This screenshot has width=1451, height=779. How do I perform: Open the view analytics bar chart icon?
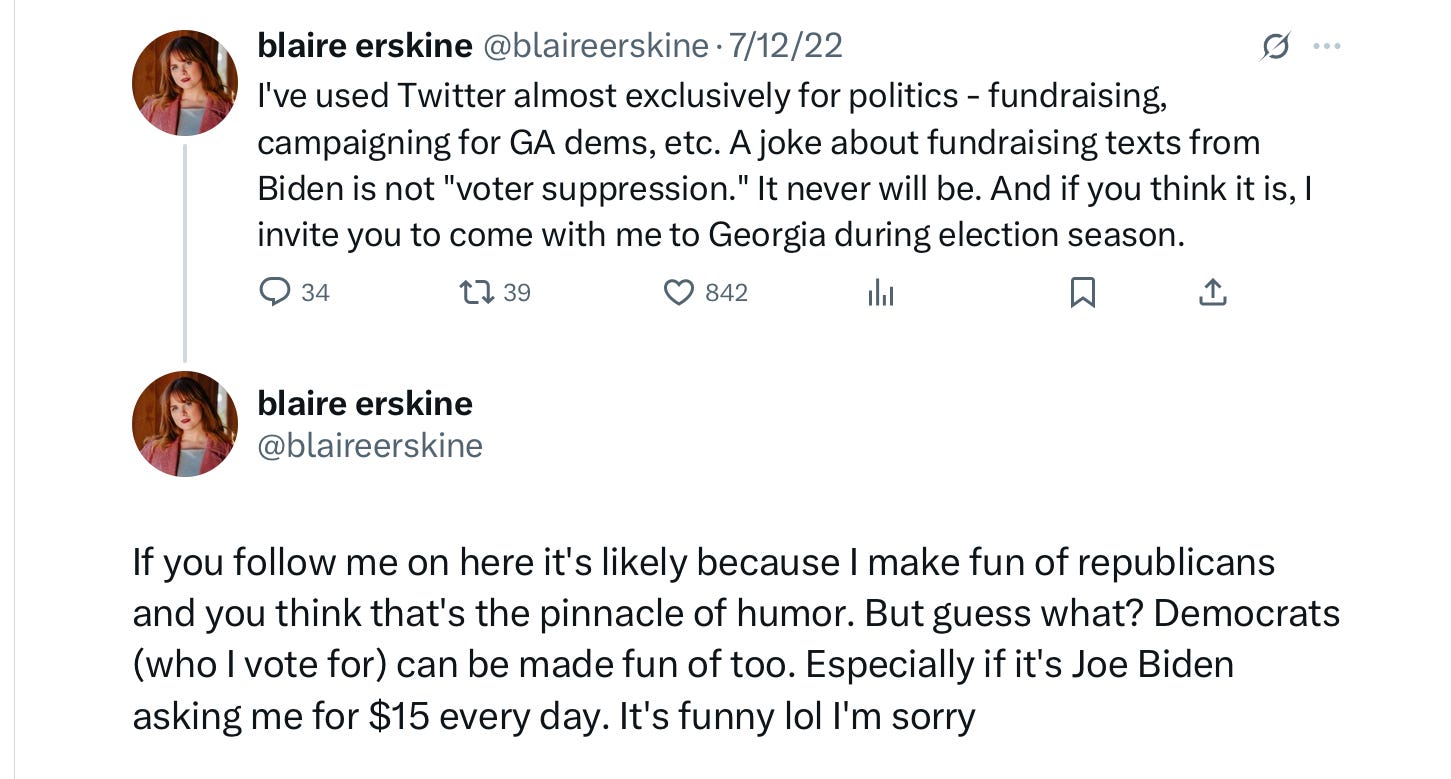(880, 293)
